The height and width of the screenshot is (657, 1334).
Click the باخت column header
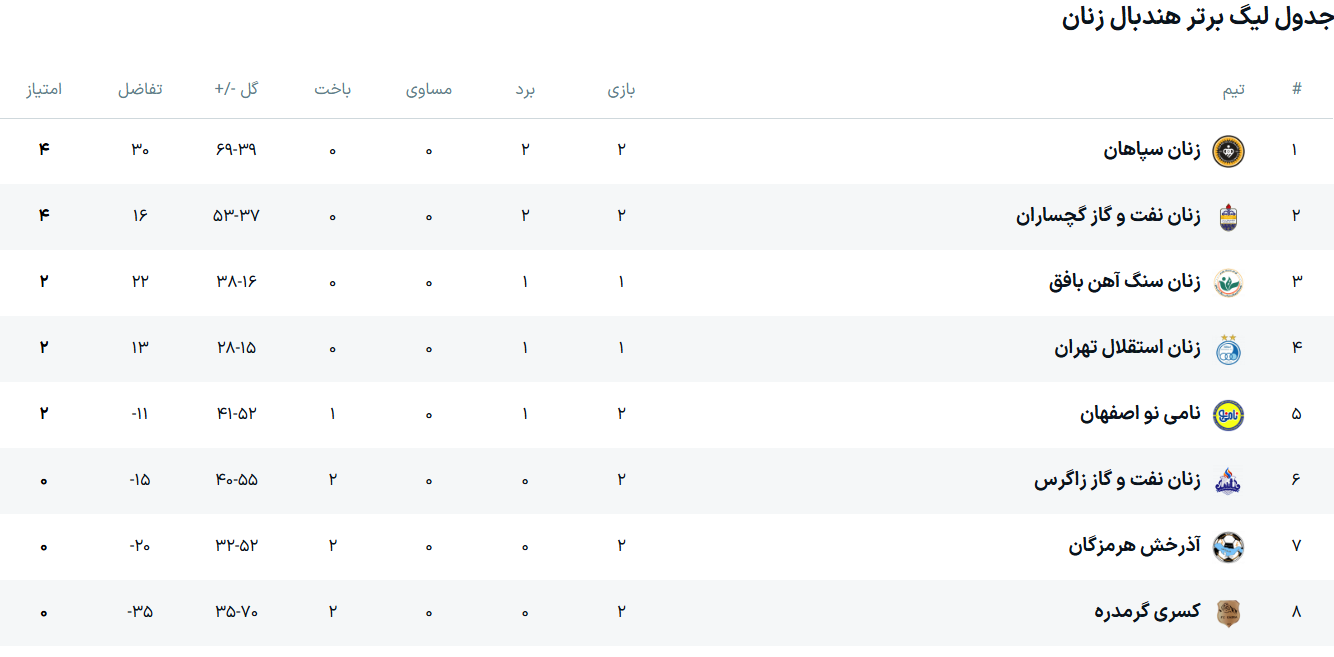point(333,89)
